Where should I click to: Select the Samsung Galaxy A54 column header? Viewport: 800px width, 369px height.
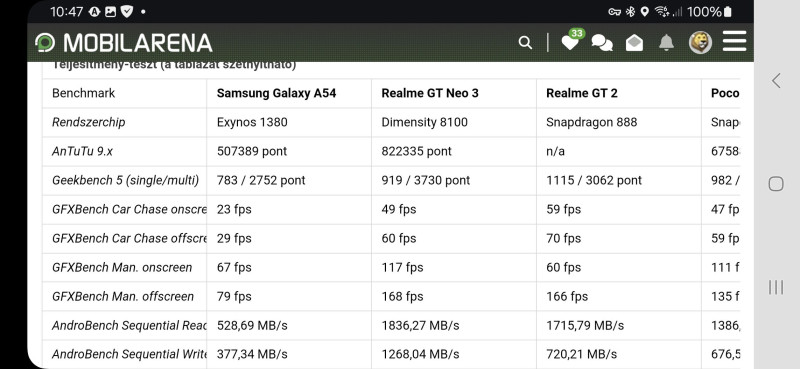277,93
